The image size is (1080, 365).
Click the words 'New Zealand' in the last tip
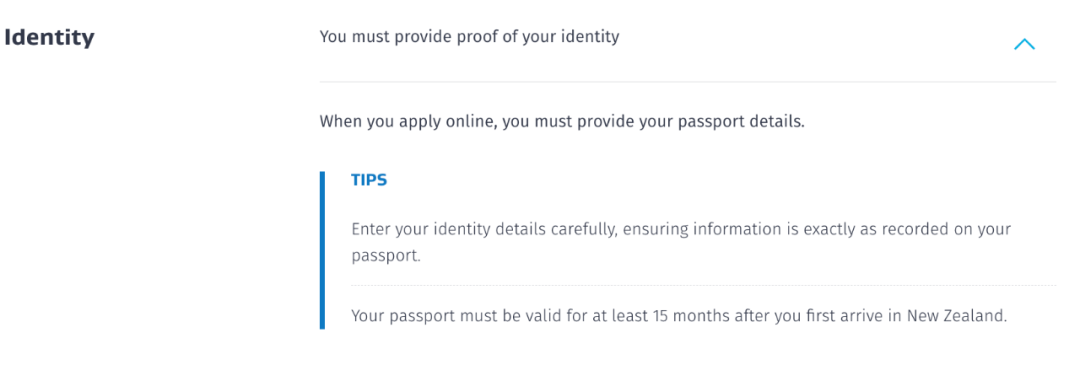956,317
